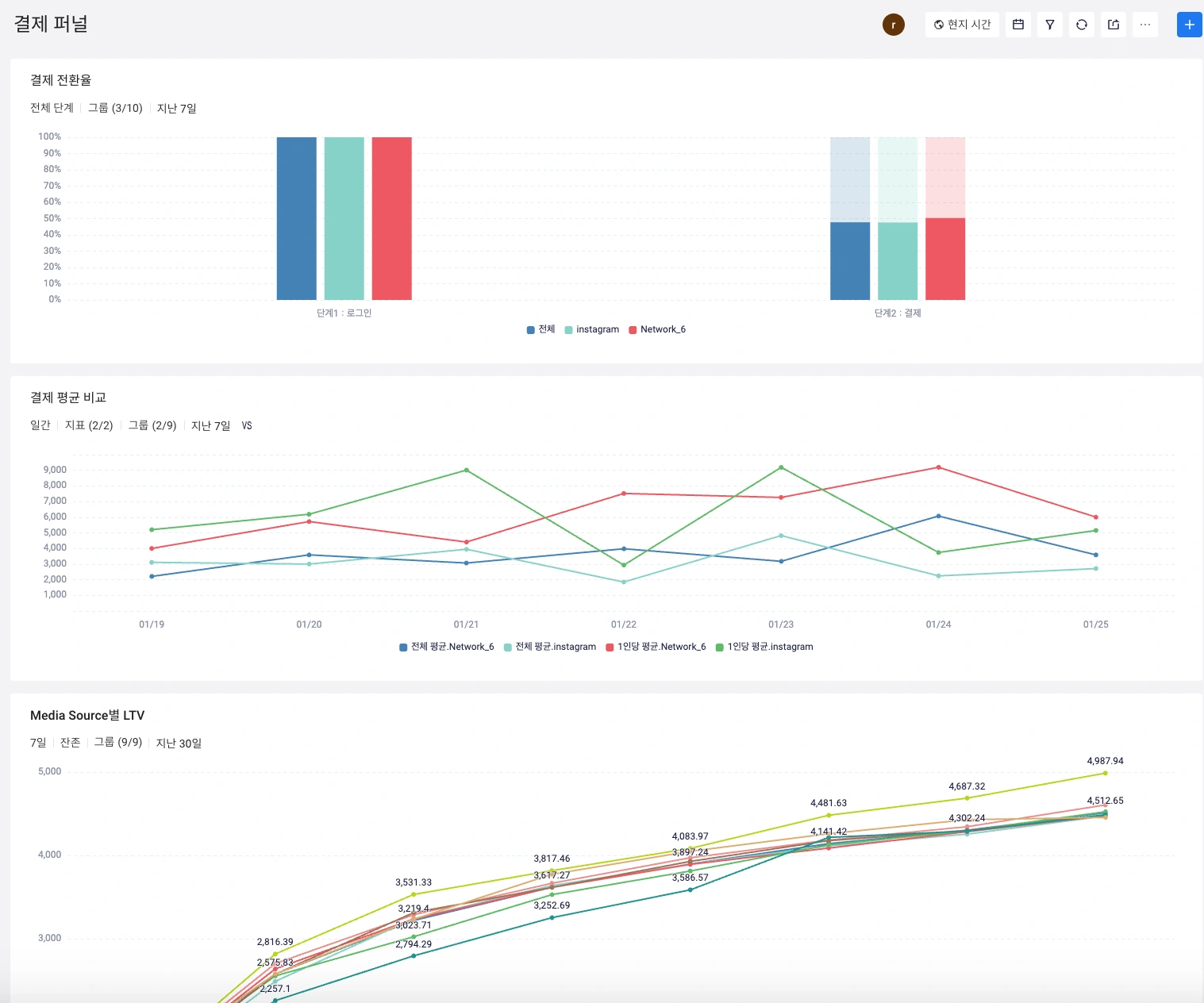
Task: Add a new widget with the plus button
Action: pos(1189,25)
